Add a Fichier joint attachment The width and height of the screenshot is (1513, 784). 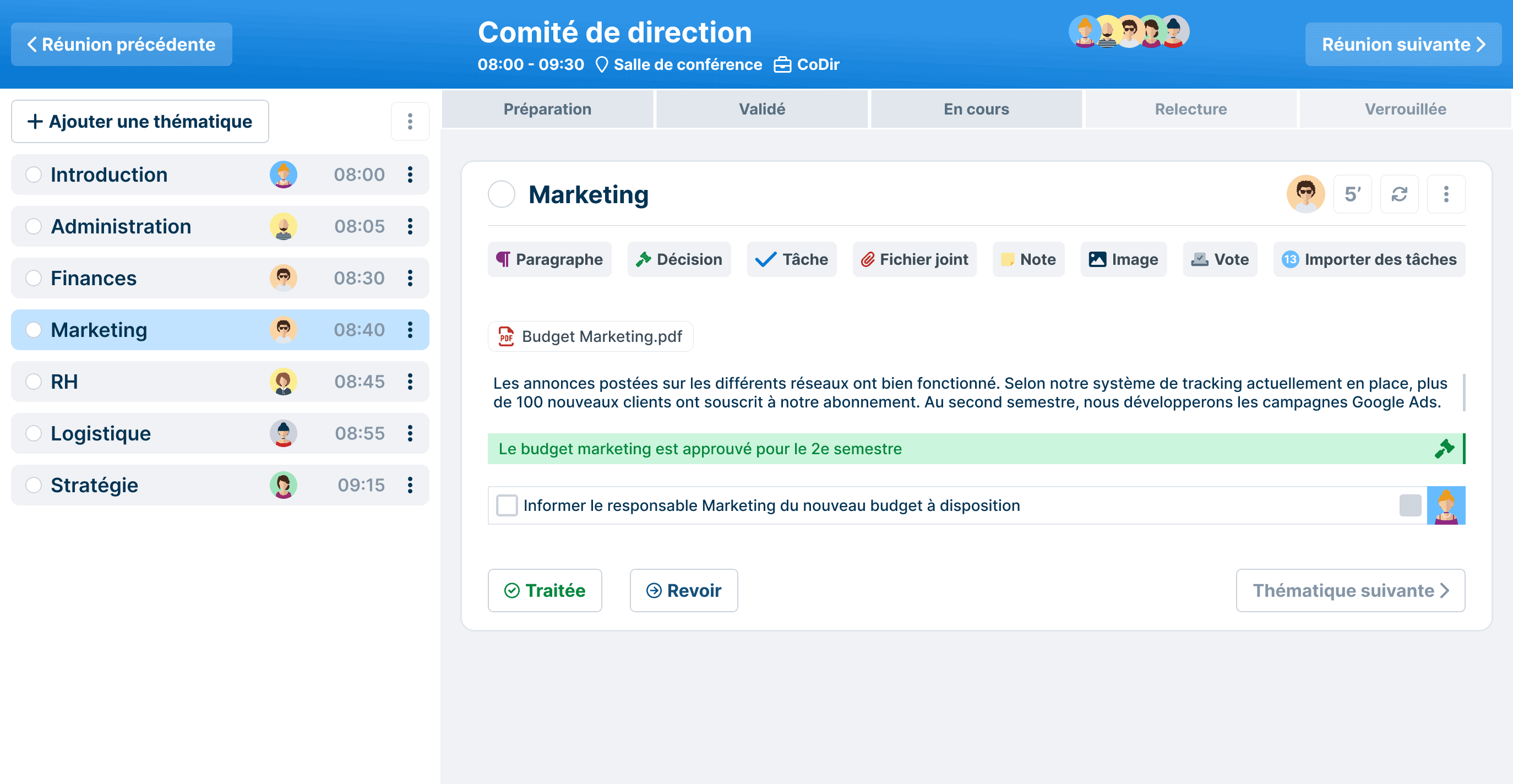pyautogui.click(x=914, y=259)
